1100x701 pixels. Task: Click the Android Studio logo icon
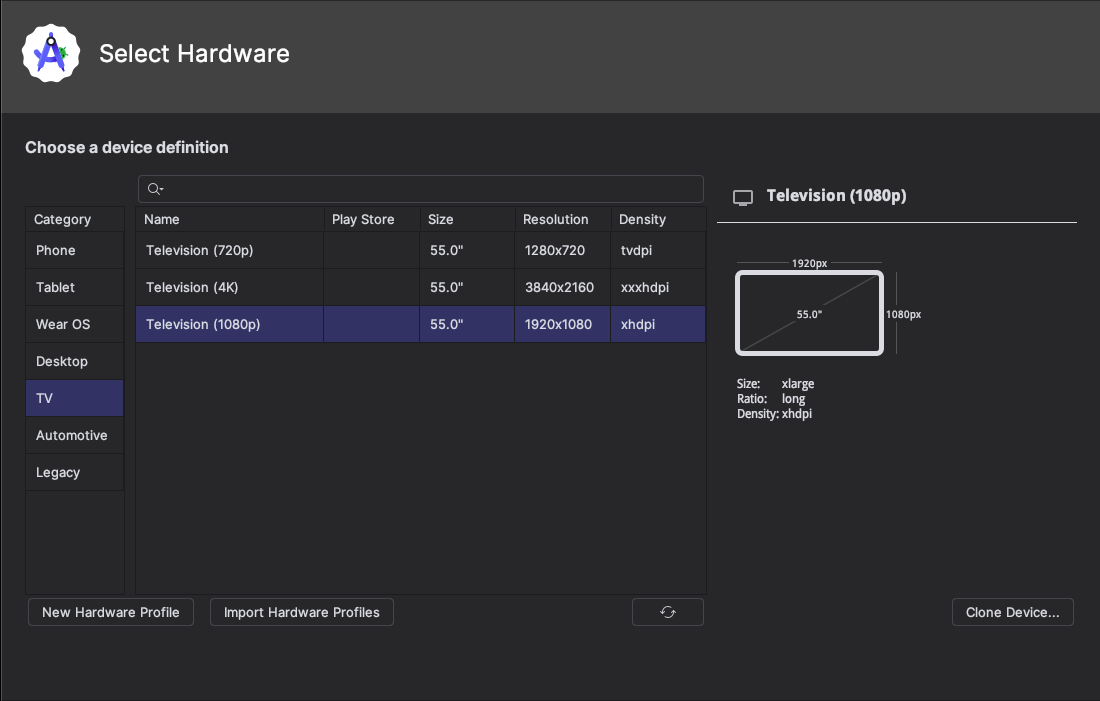coord(50,53)
